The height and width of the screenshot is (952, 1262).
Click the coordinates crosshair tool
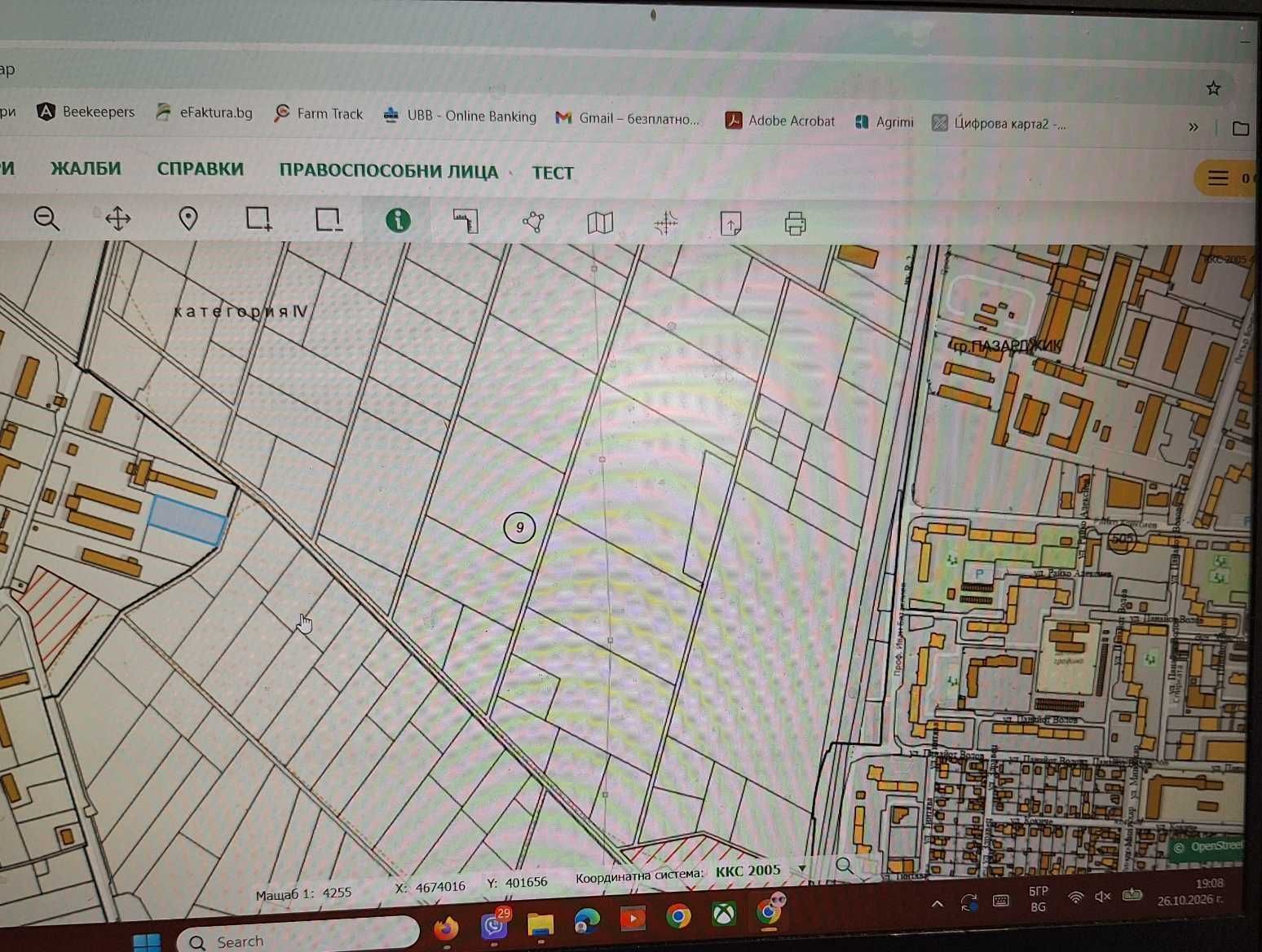tap(666, 223)
